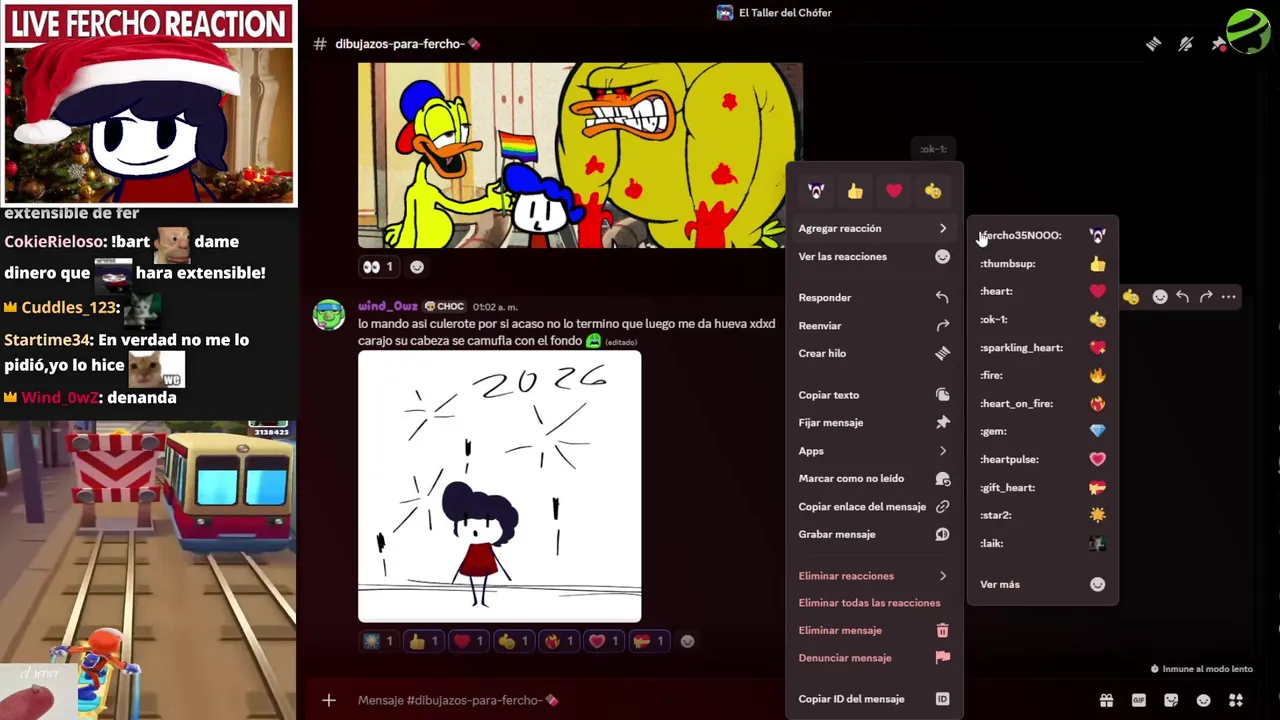Focus the Mensaje #dibujazos-para-fercho input field
Viewport: 1280px width, 720px height.
click(570, 700)
